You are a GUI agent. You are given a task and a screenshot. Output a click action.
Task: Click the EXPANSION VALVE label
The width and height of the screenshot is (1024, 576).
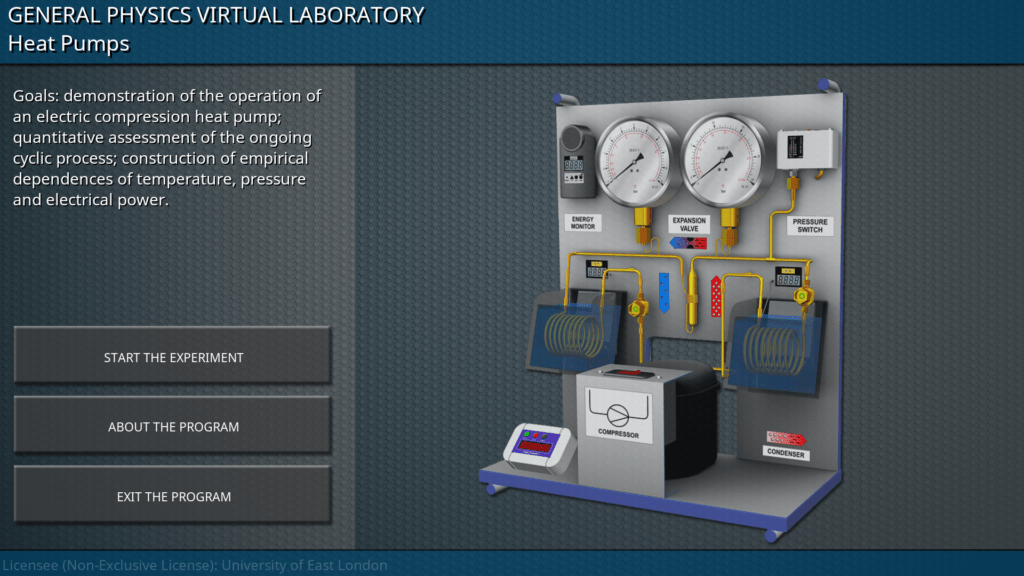click(688, 225)
